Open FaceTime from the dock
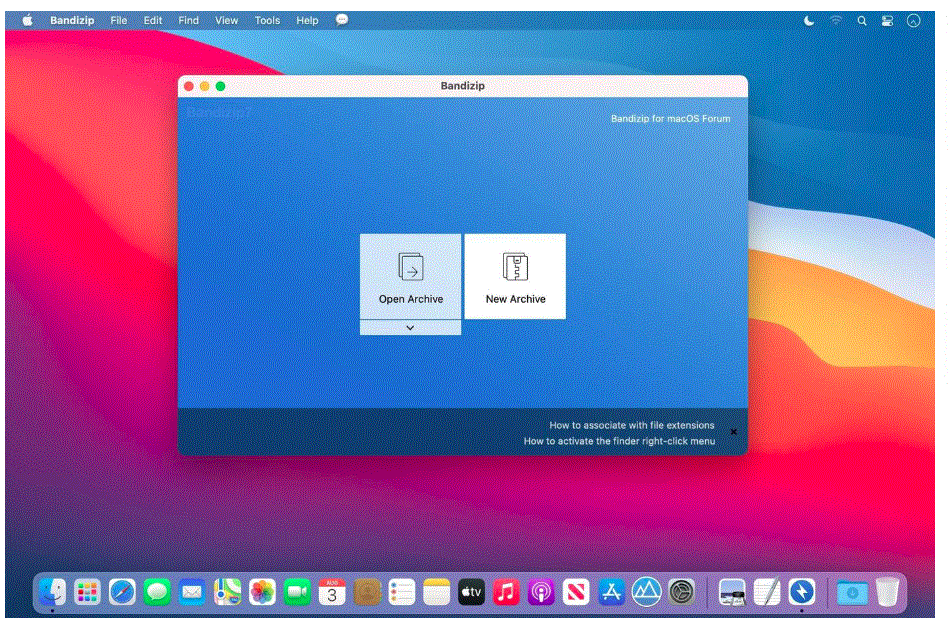This screenshot has width=951, height=633. (297, 592)
